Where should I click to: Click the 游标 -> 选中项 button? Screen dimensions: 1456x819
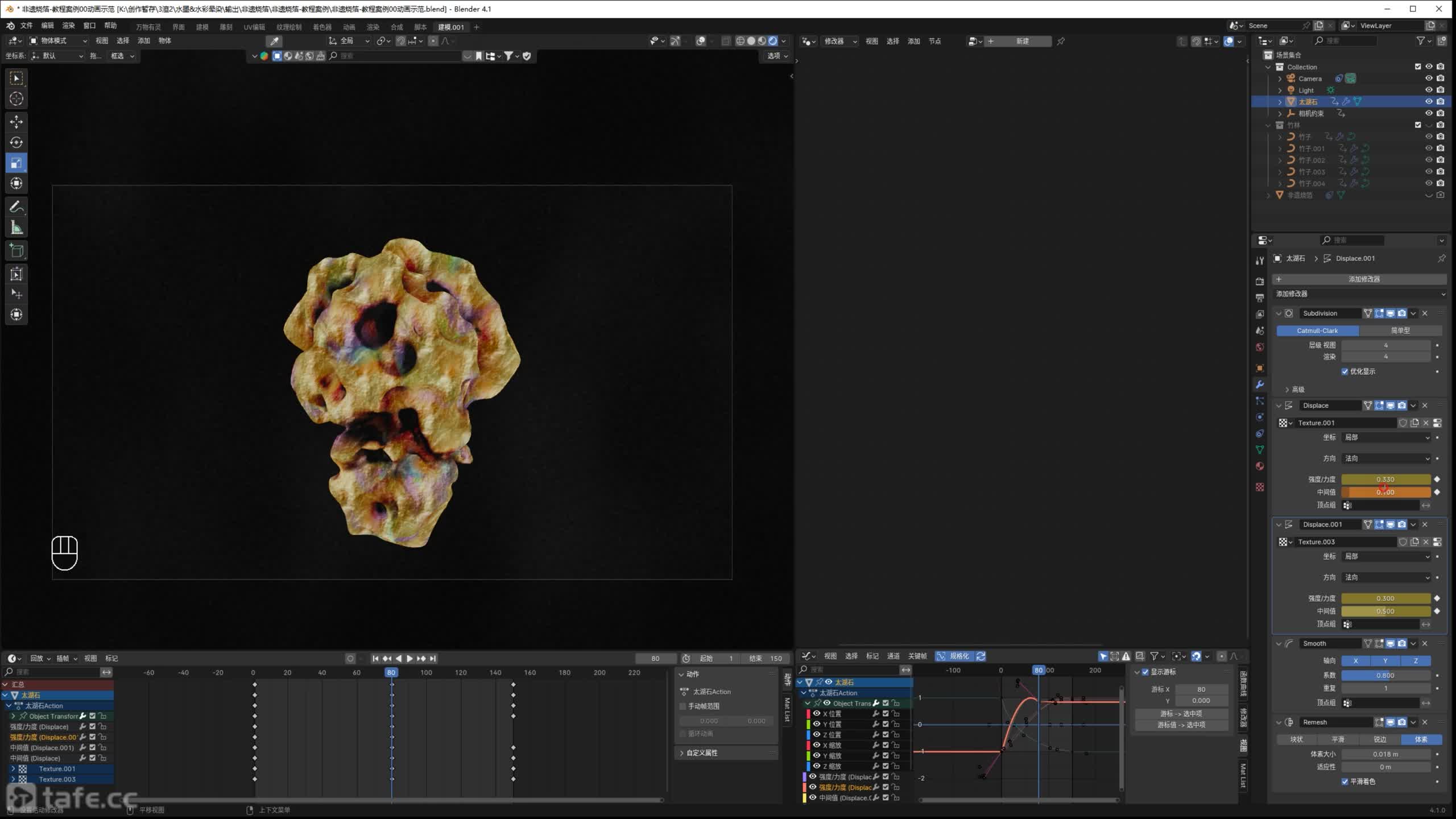pyautogui.click(x=1181, y=713)
